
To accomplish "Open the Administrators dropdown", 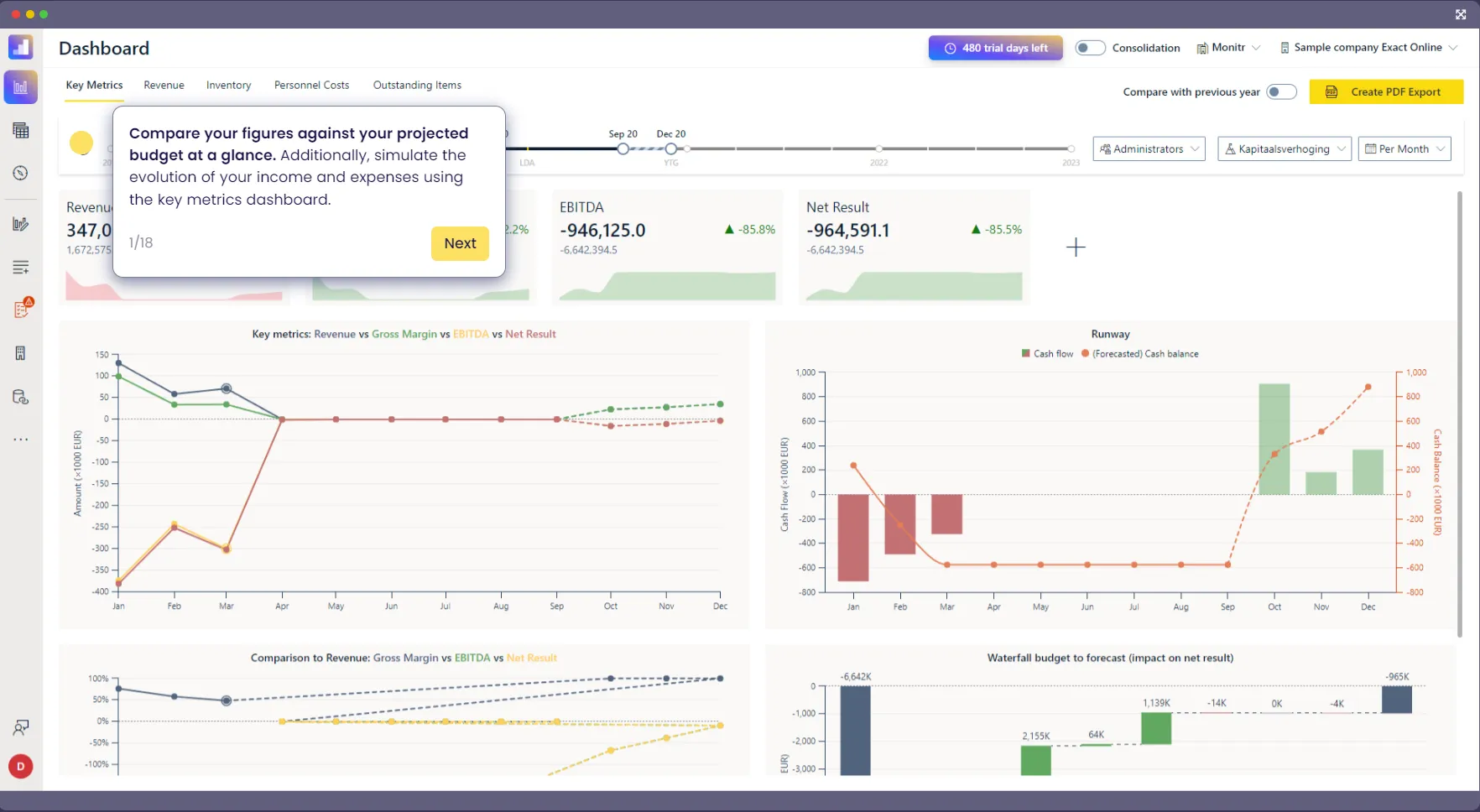I will point(1149,148).
